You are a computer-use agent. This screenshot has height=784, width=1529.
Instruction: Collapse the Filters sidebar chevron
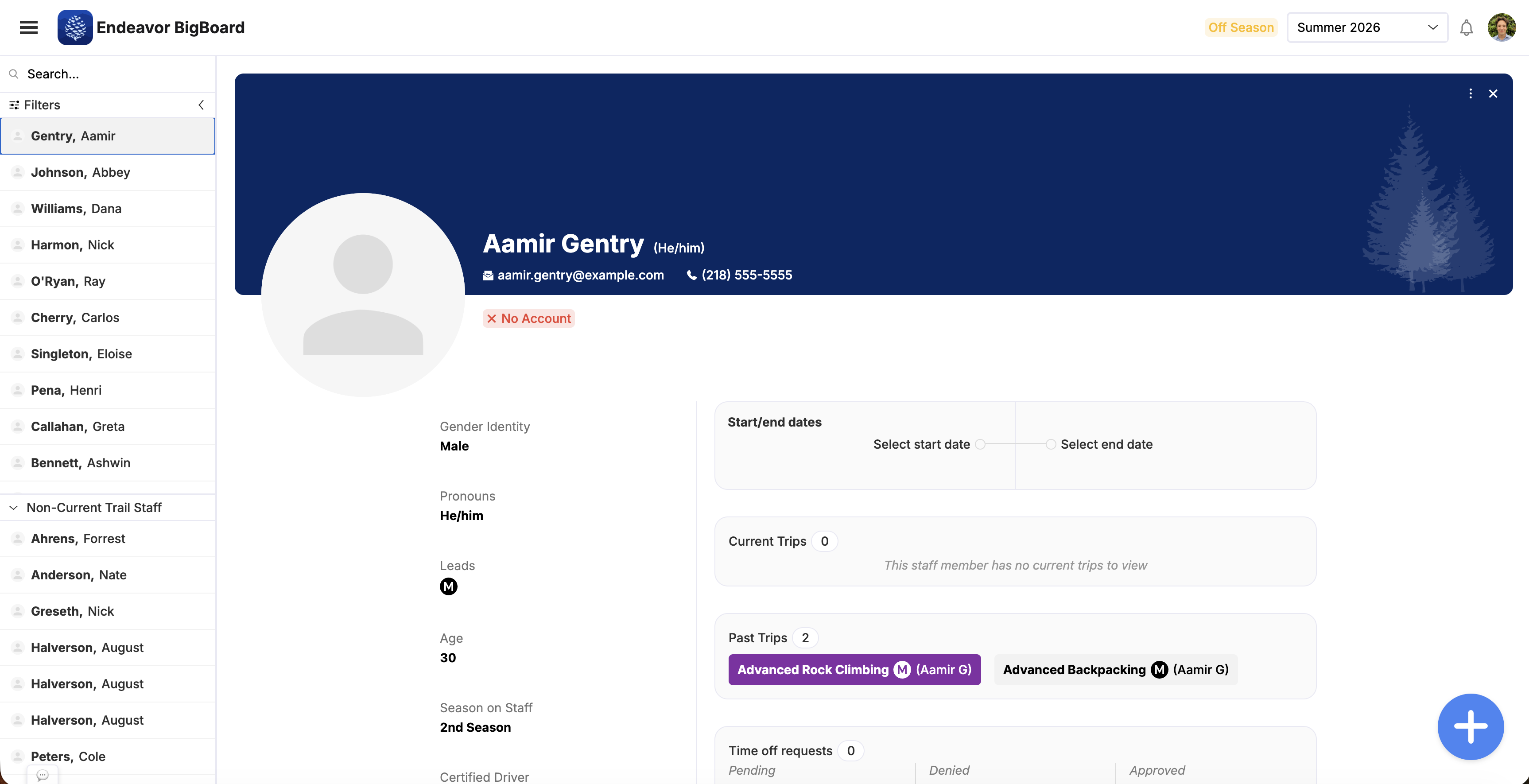point(201,105)
